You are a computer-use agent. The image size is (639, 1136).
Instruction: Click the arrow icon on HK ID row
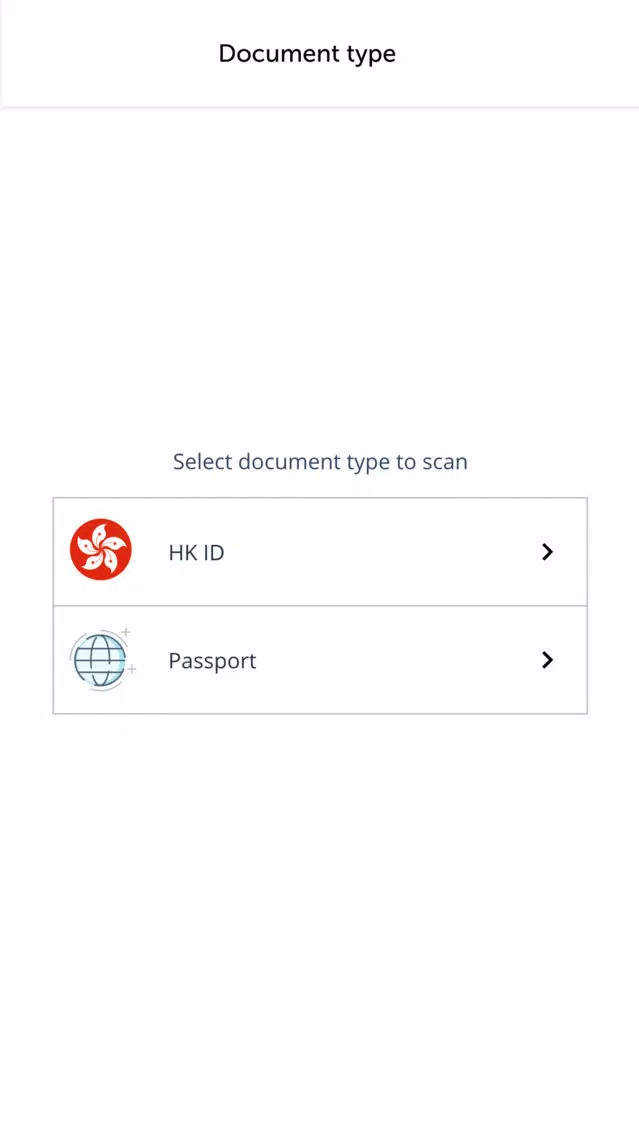click(x=548, y=552)
